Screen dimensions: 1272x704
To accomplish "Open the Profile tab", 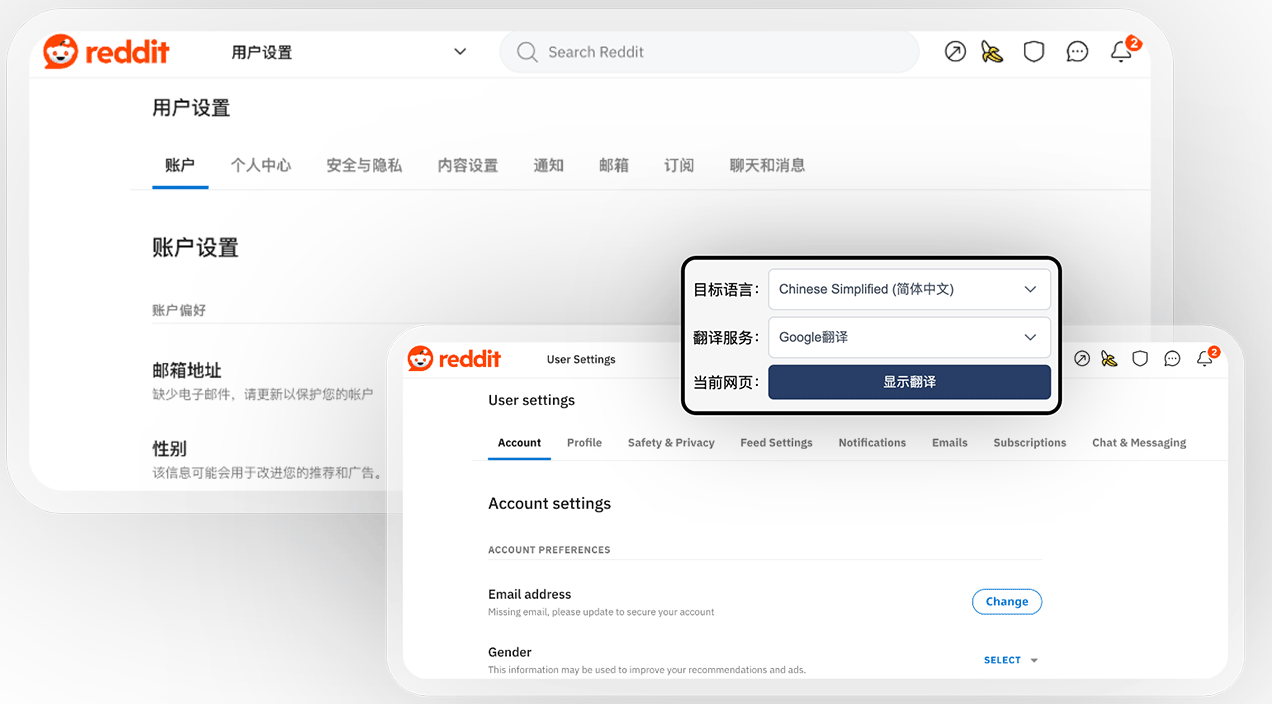I will click(x=584, y=443).
